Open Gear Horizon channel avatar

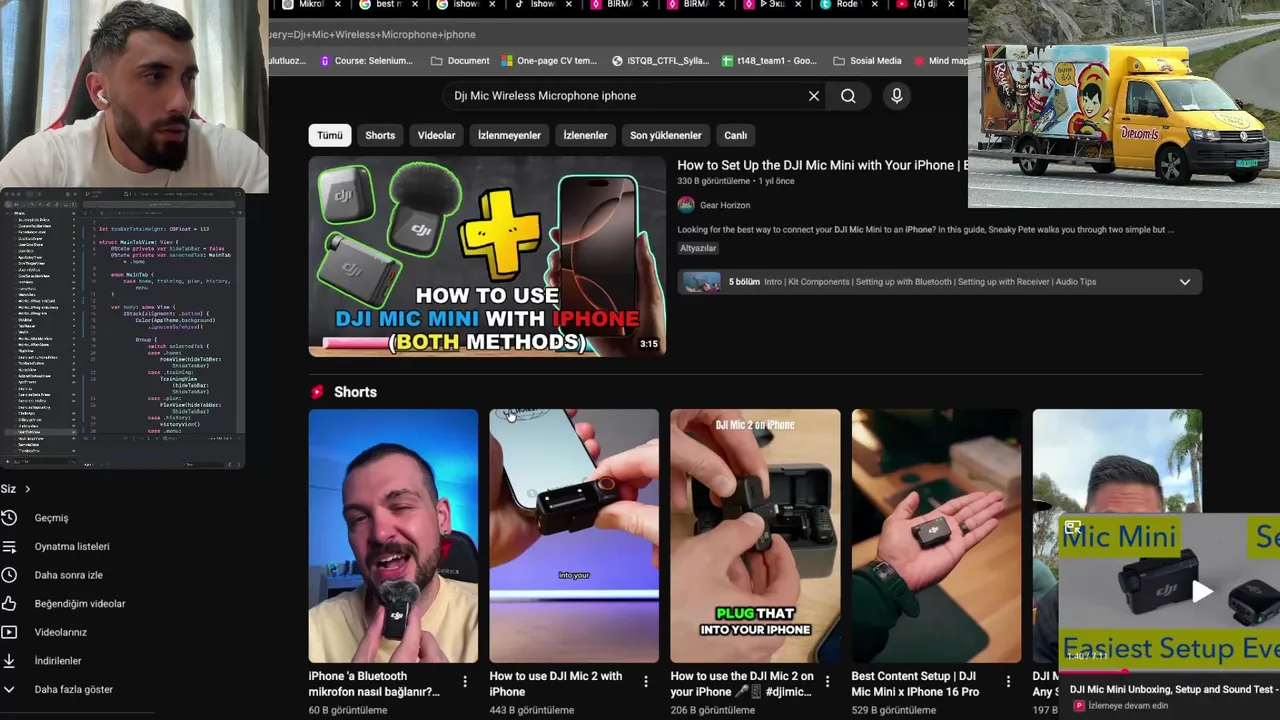click(x=686, y=205)
